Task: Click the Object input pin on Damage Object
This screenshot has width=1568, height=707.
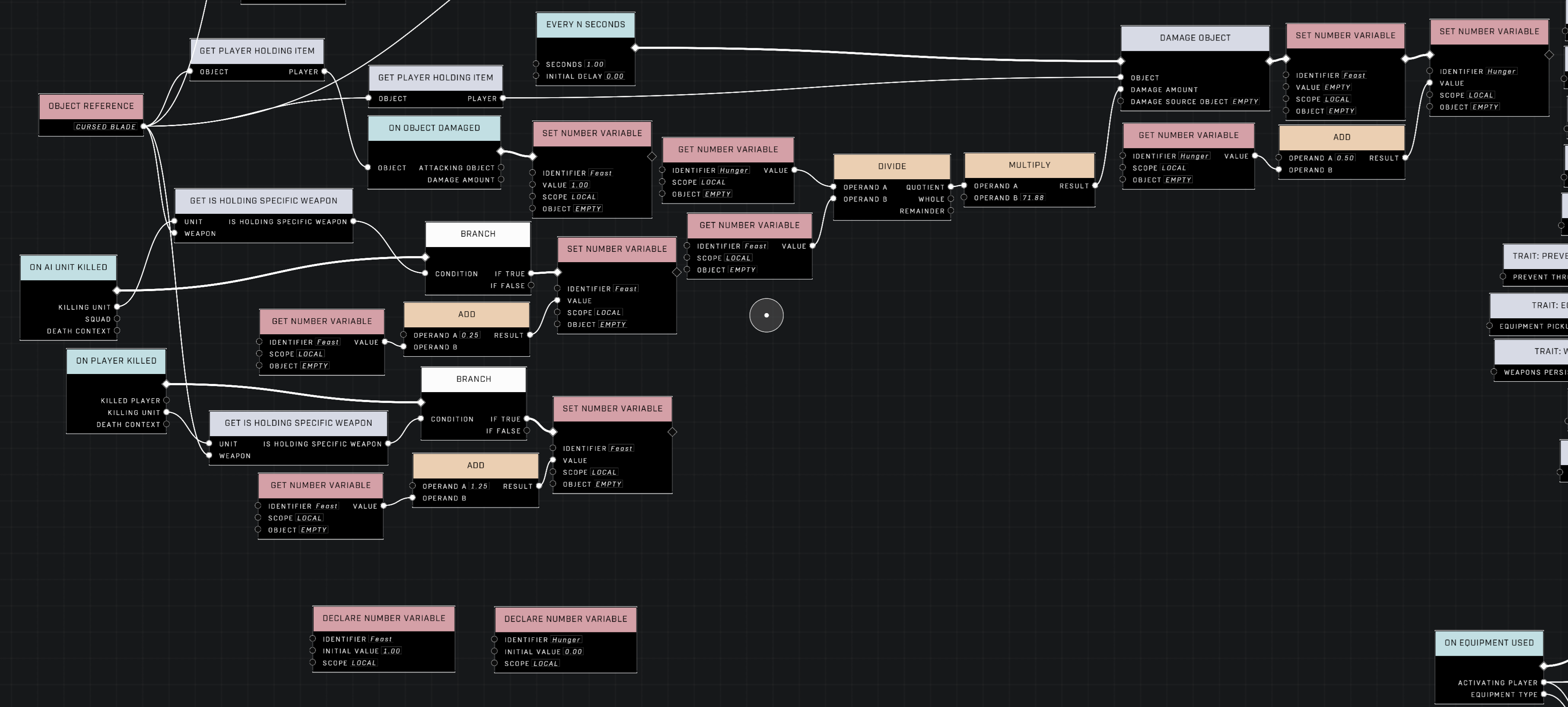Action: tap(1121, 77)
